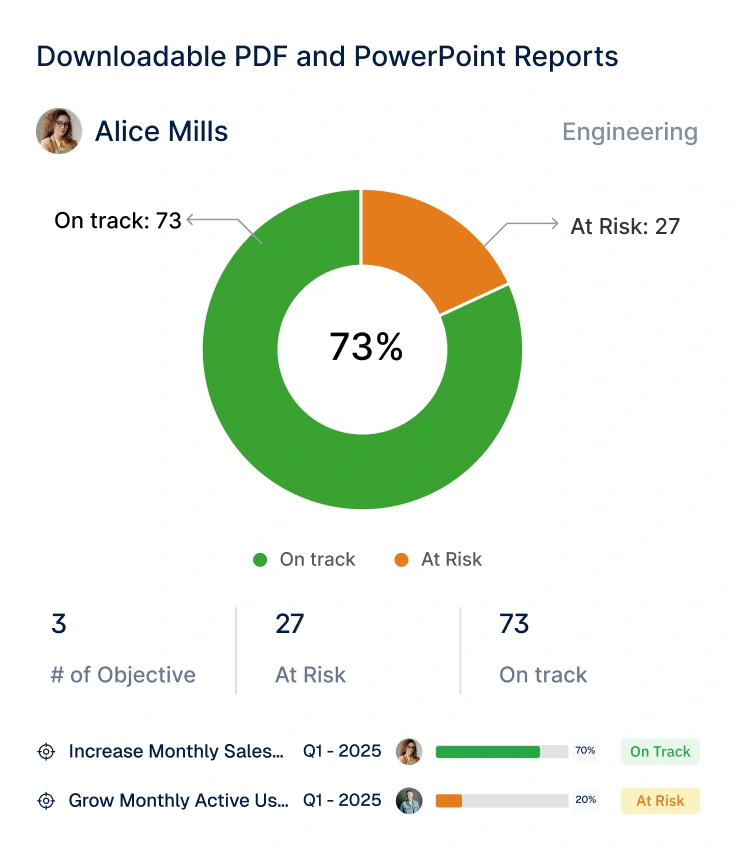Click Alice Mills profile avatar

coord(59,131)
